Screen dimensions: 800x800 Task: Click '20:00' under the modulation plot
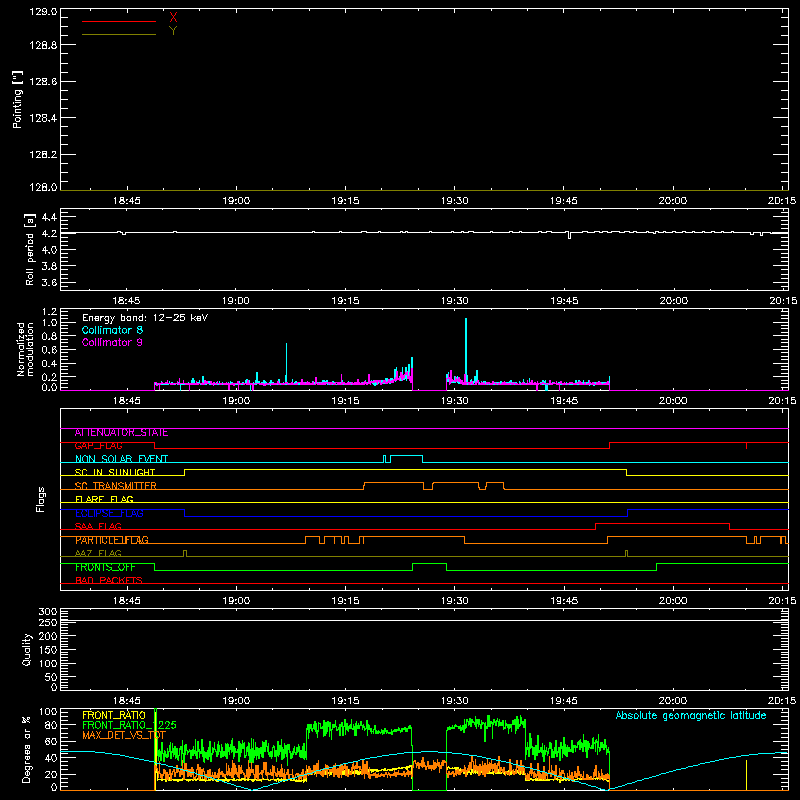point(673,401)
